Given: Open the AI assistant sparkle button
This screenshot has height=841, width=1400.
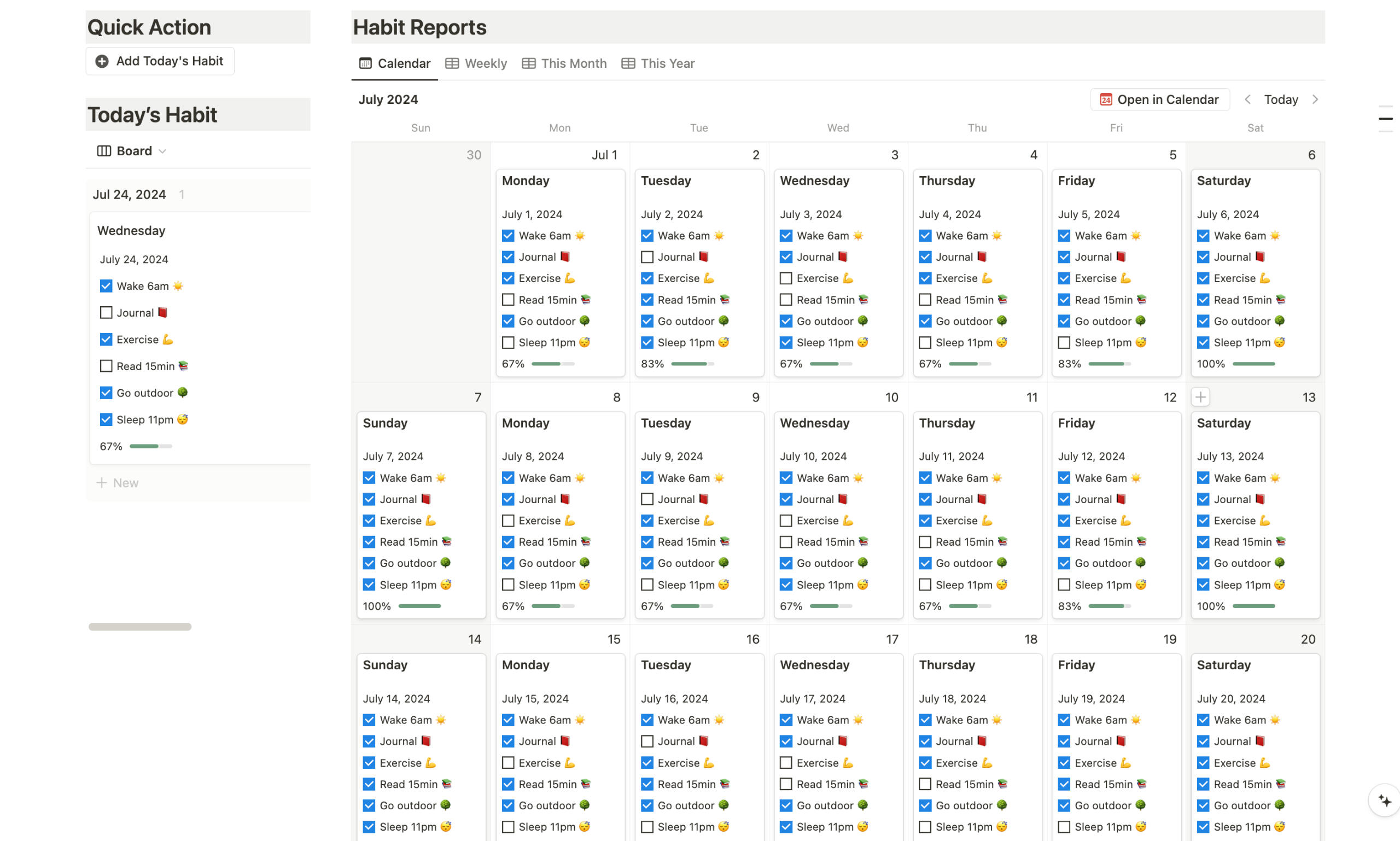Looking at the screenshot, I should (1384, 801).
